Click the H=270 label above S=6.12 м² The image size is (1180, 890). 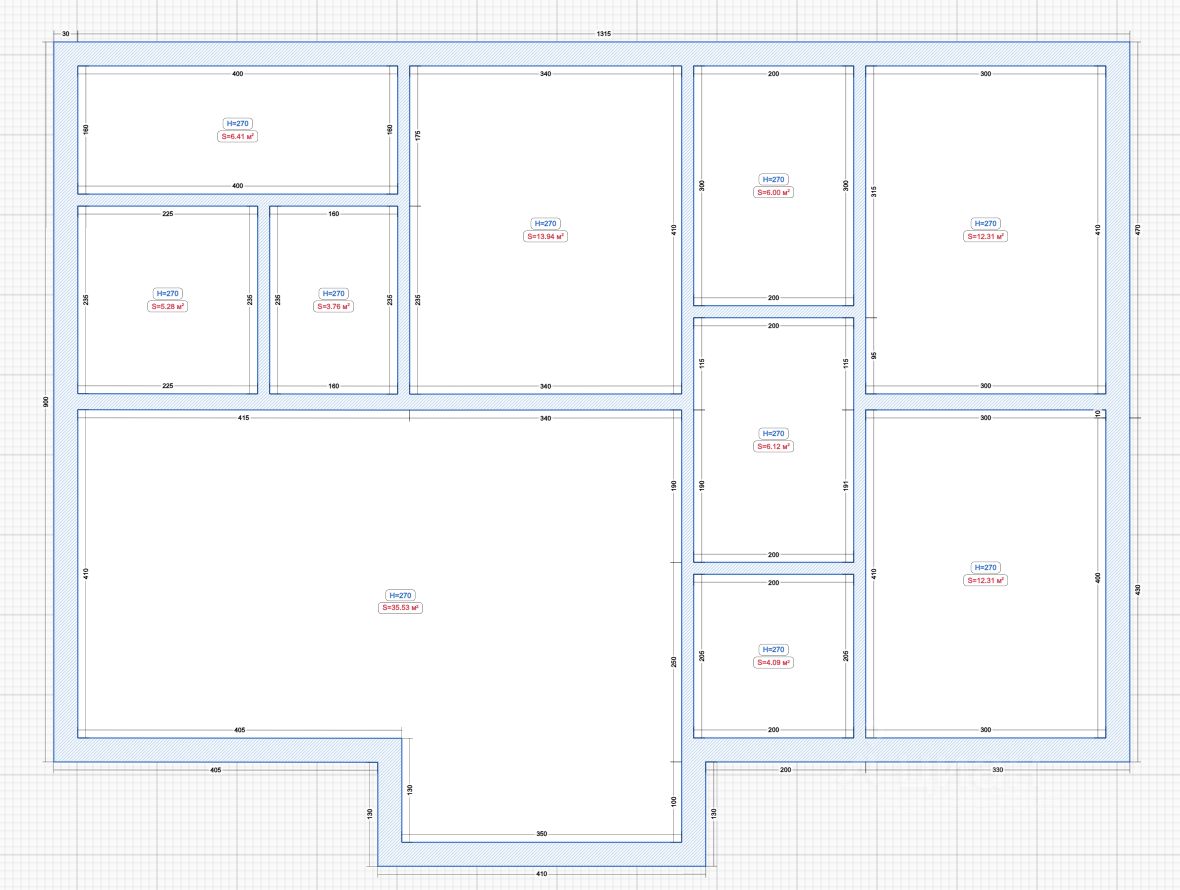click(774, 433)
